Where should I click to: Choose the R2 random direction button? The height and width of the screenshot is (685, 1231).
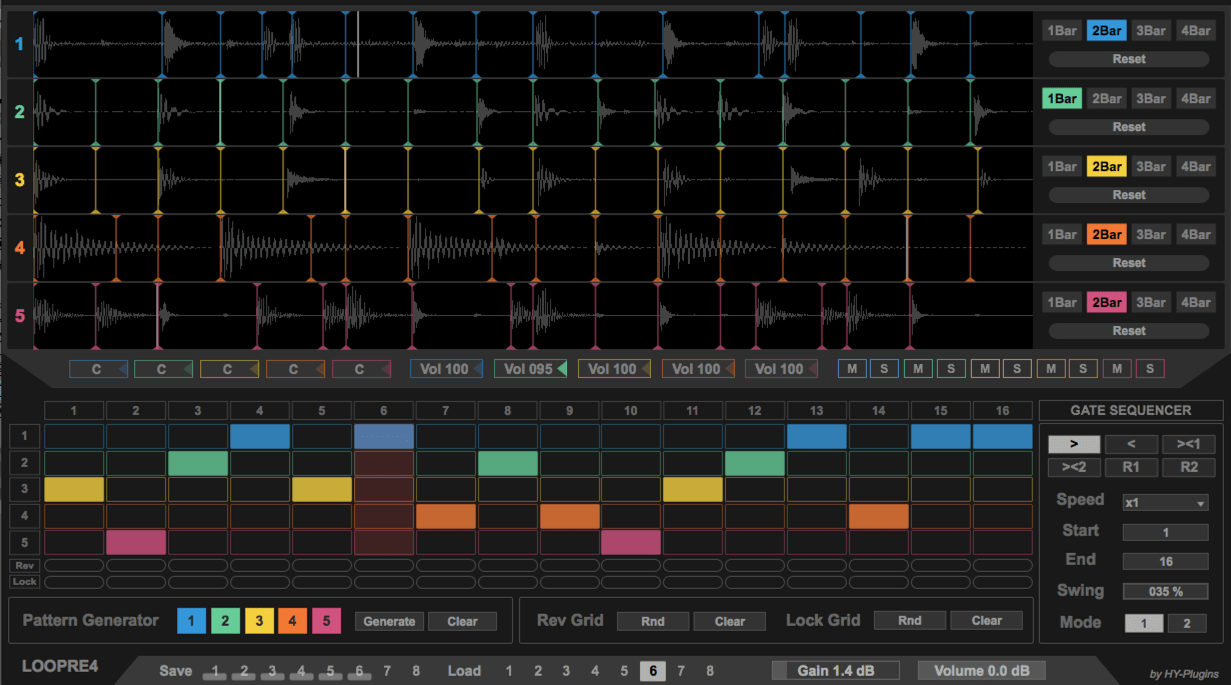tap(1188, 467)
